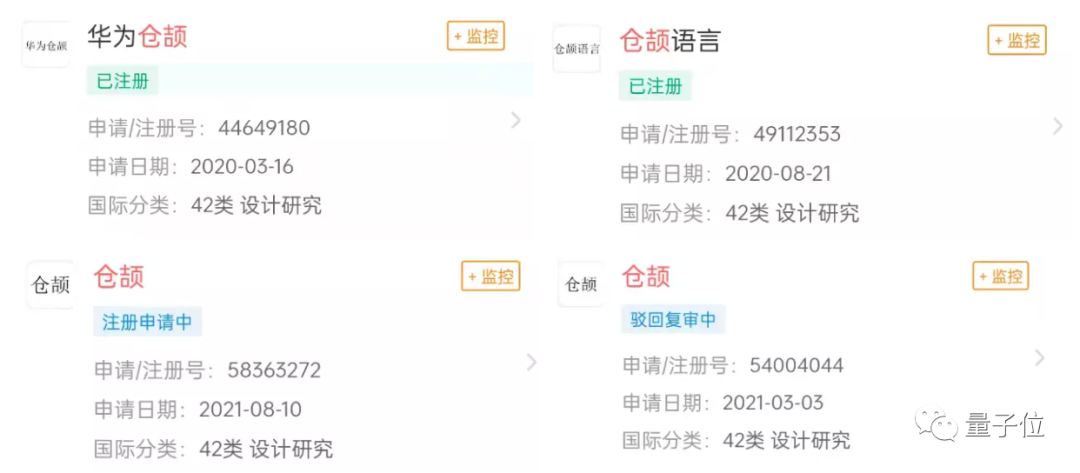
Task: Open chevron for registration 58363272
Action: (531, 363)
